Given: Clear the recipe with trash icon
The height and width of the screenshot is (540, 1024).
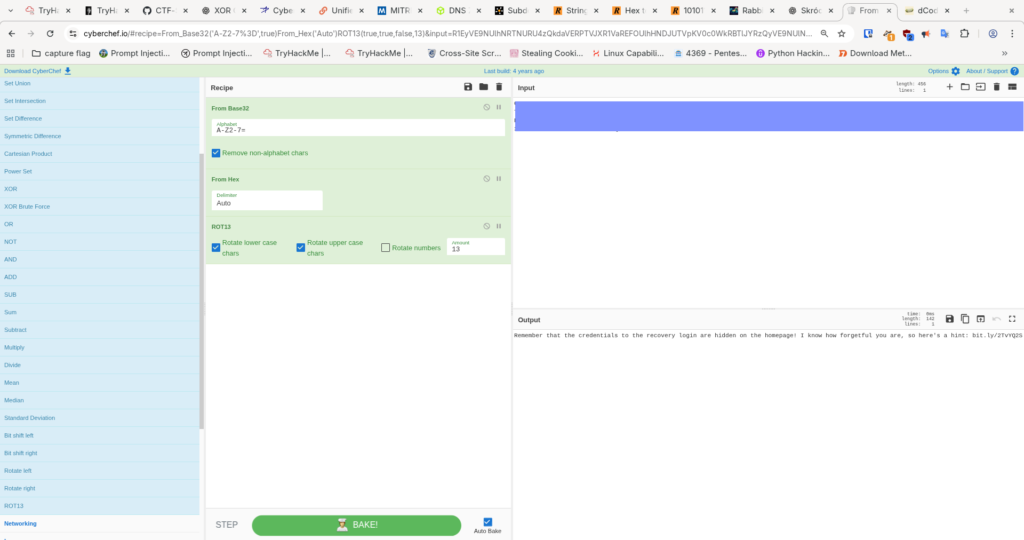Looking at the screenshot, I should click(499, 87).
